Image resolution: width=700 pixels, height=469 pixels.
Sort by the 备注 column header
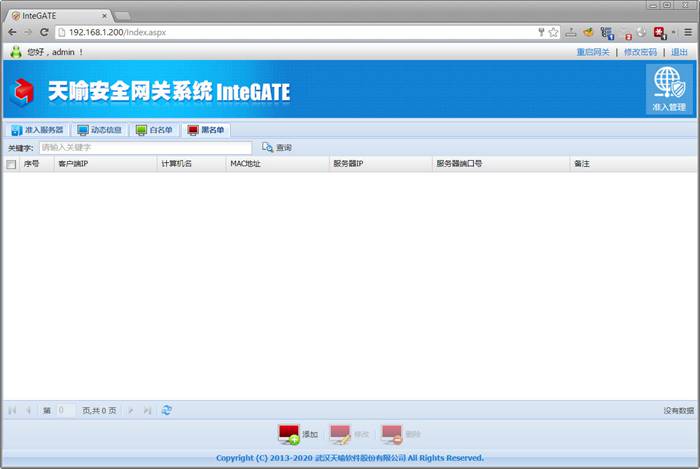[633, 164]
